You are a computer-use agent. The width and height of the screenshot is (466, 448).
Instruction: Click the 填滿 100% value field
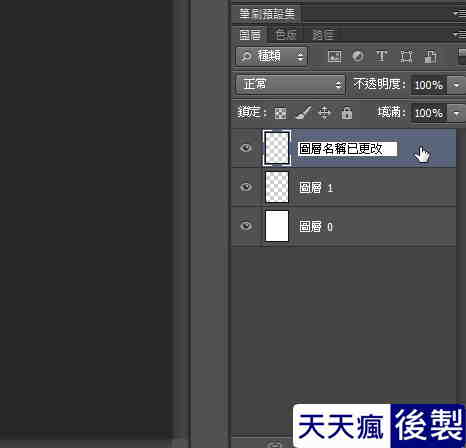coord(429,113)
